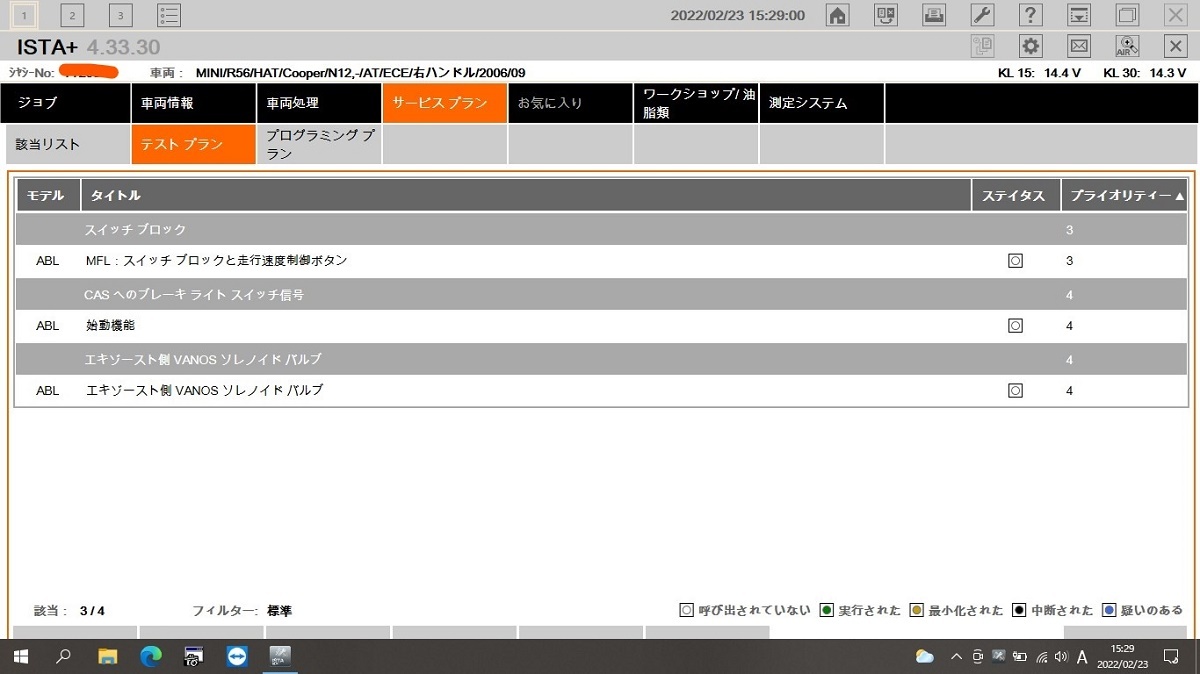Launch Microsoft Edge from taskbar

(x=151, y=657)
